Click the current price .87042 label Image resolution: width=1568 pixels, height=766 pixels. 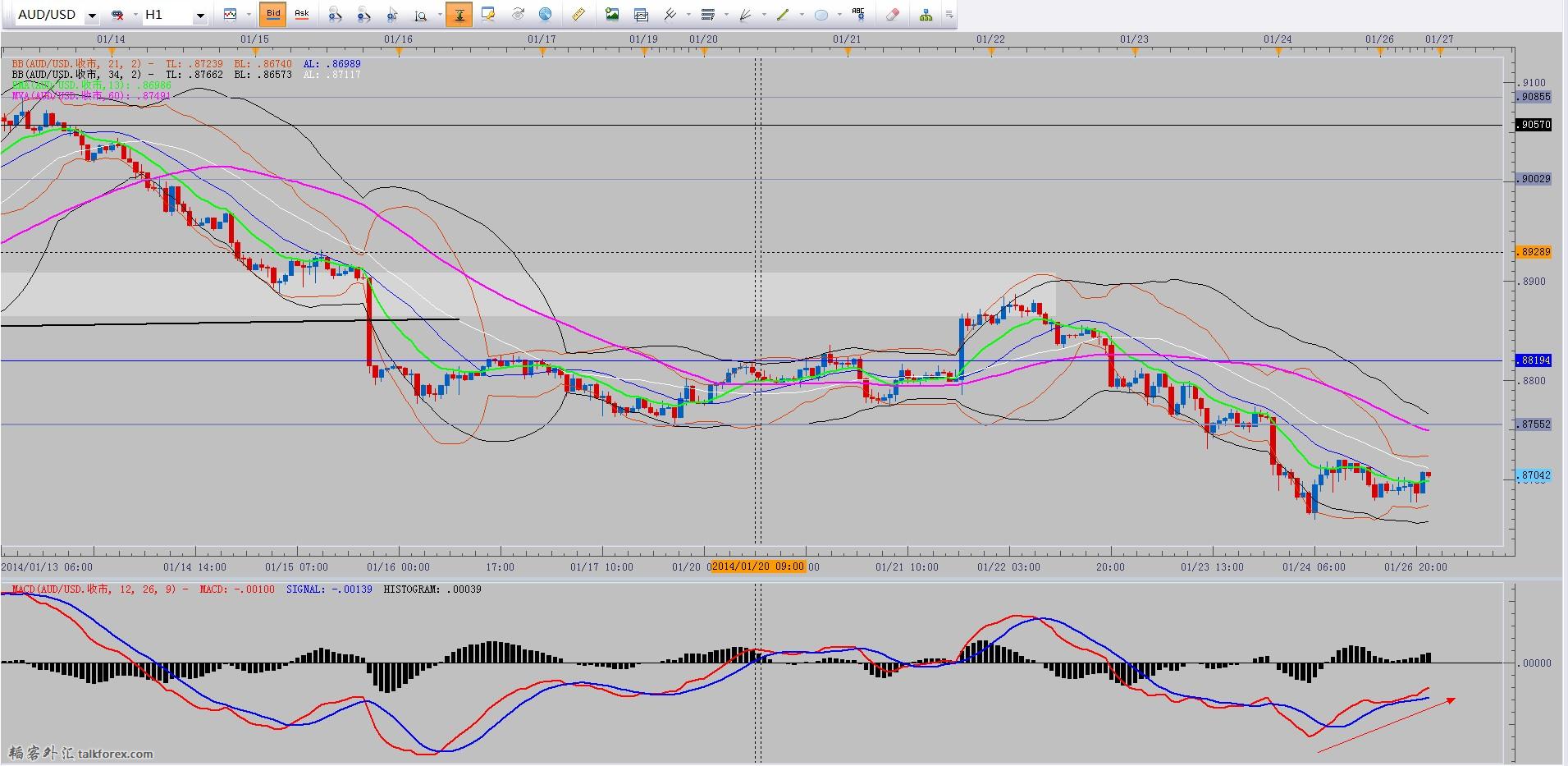click(1534, 475)
